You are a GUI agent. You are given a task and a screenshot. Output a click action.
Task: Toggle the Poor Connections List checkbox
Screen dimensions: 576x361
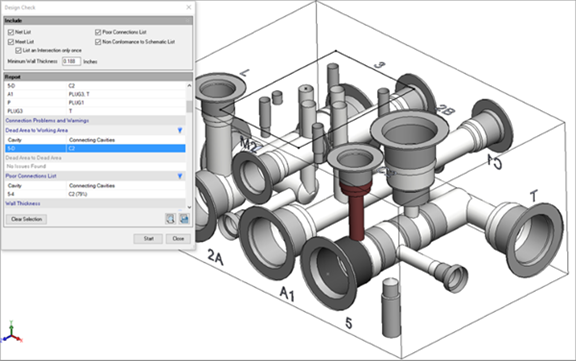[98, 32]
